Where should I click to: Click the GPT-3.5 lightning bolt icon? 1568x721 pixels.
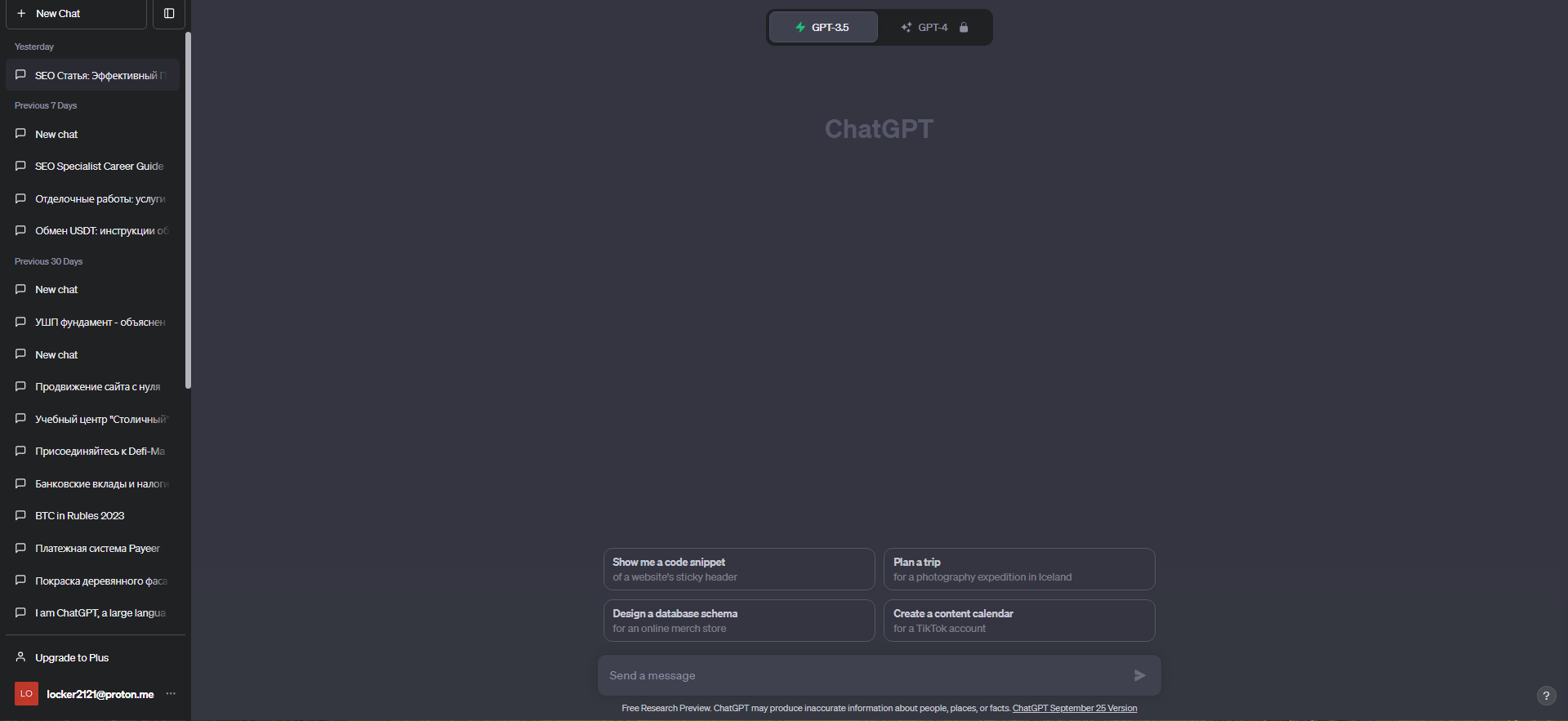(x=800, y=27)
